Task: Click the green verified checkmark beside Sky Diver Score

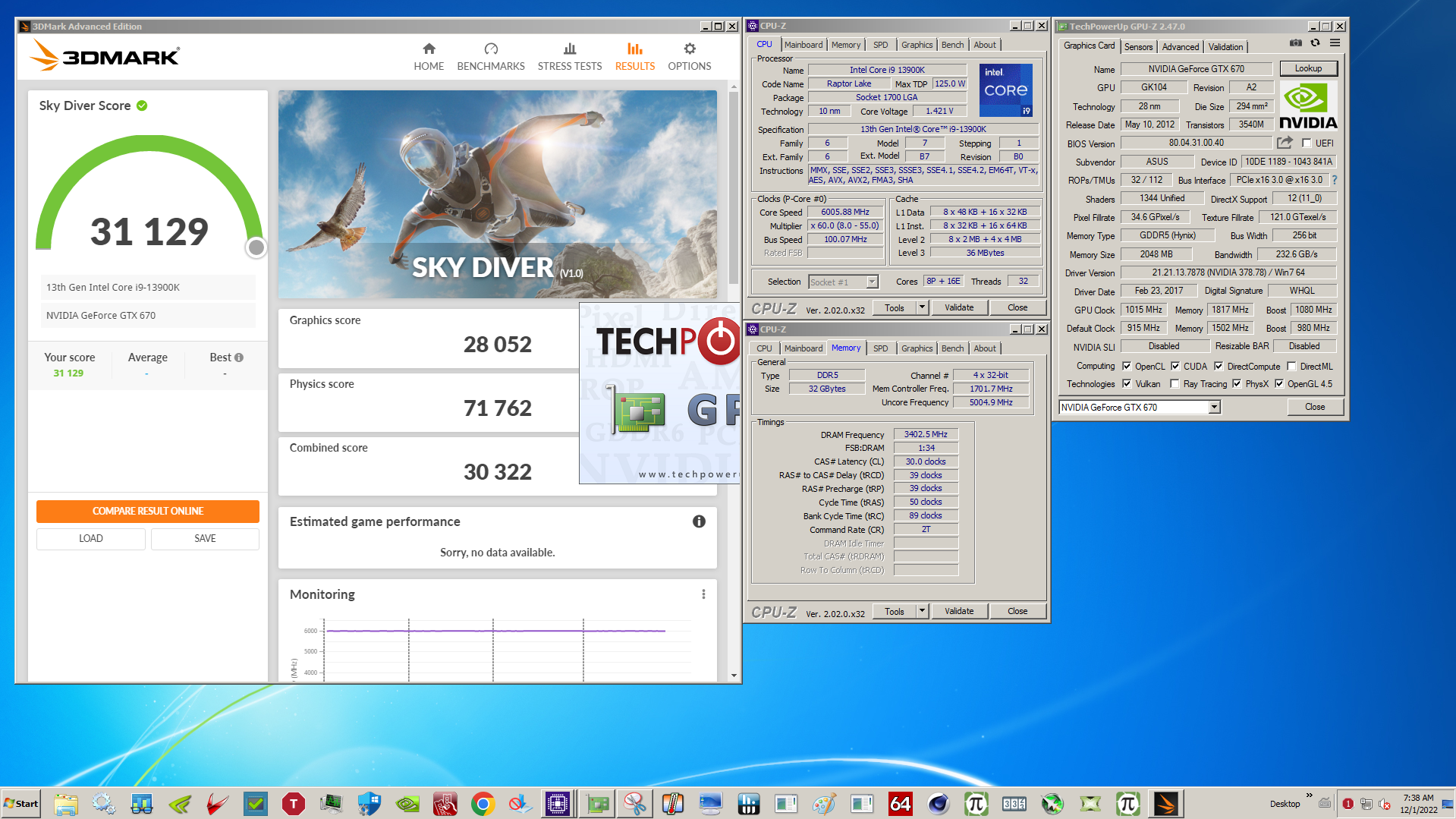Action: pyautogui.click(x=142, y=106)
